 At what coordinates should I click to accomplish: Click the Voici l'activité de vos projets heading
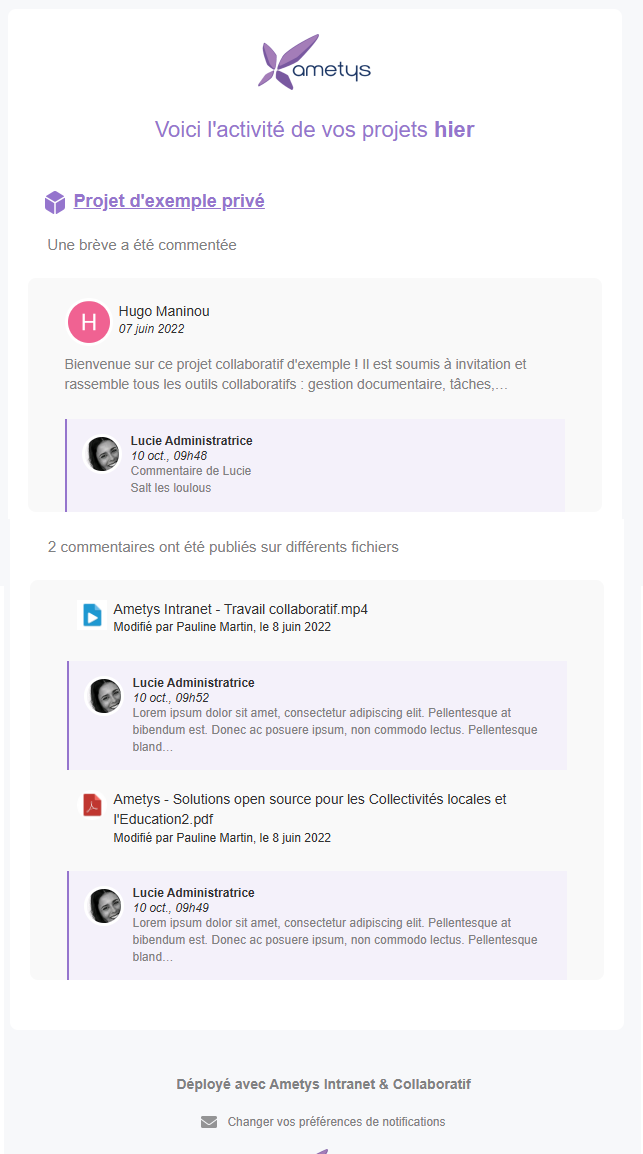pos(314,129)
